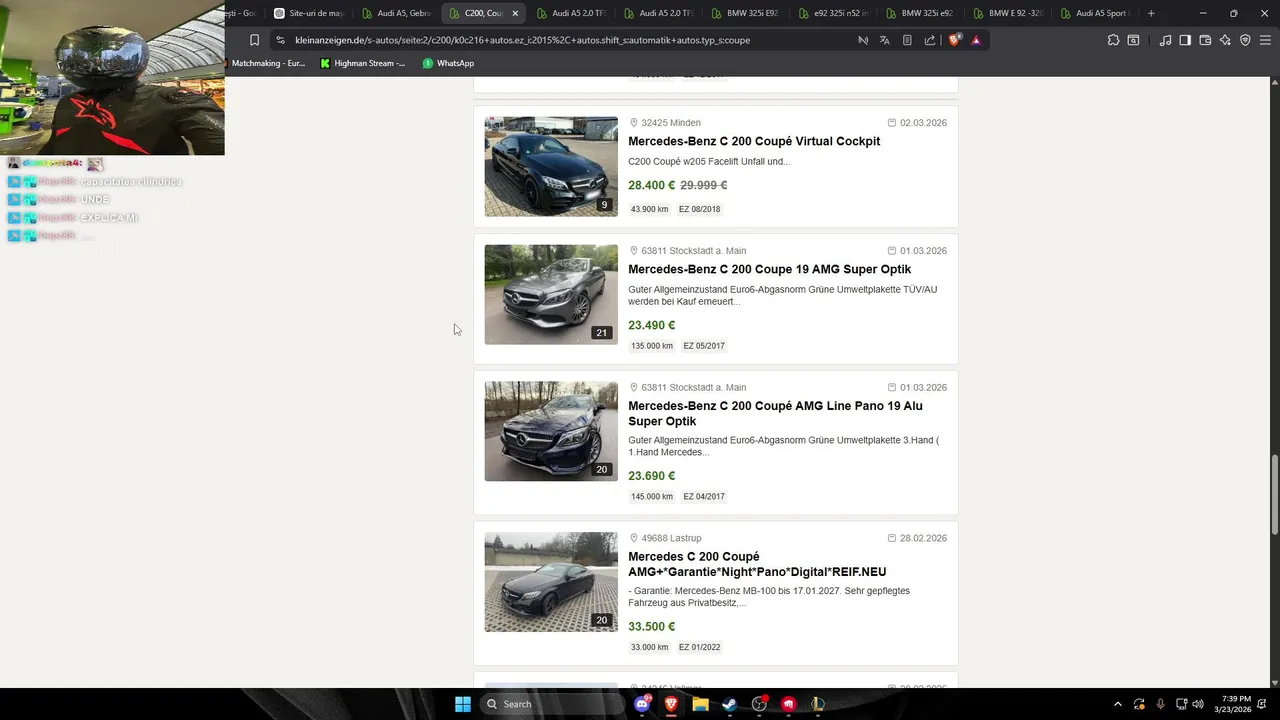
Task: Click thumbnail of Lastrup coupe in snow
Action: [551, 582]
